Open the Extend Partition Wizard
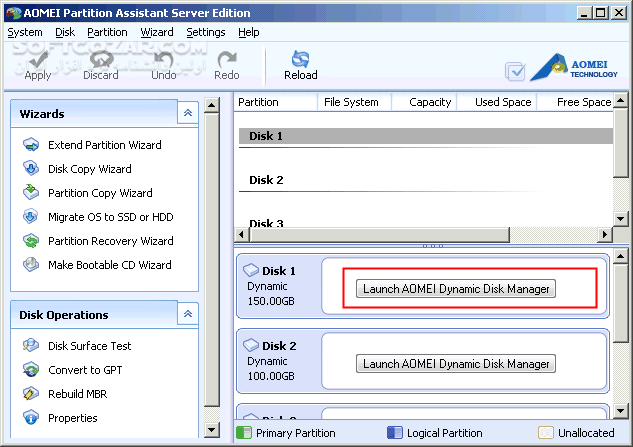Image resolution: width=633 pixels, height=447 pixels. coord(104,145)
